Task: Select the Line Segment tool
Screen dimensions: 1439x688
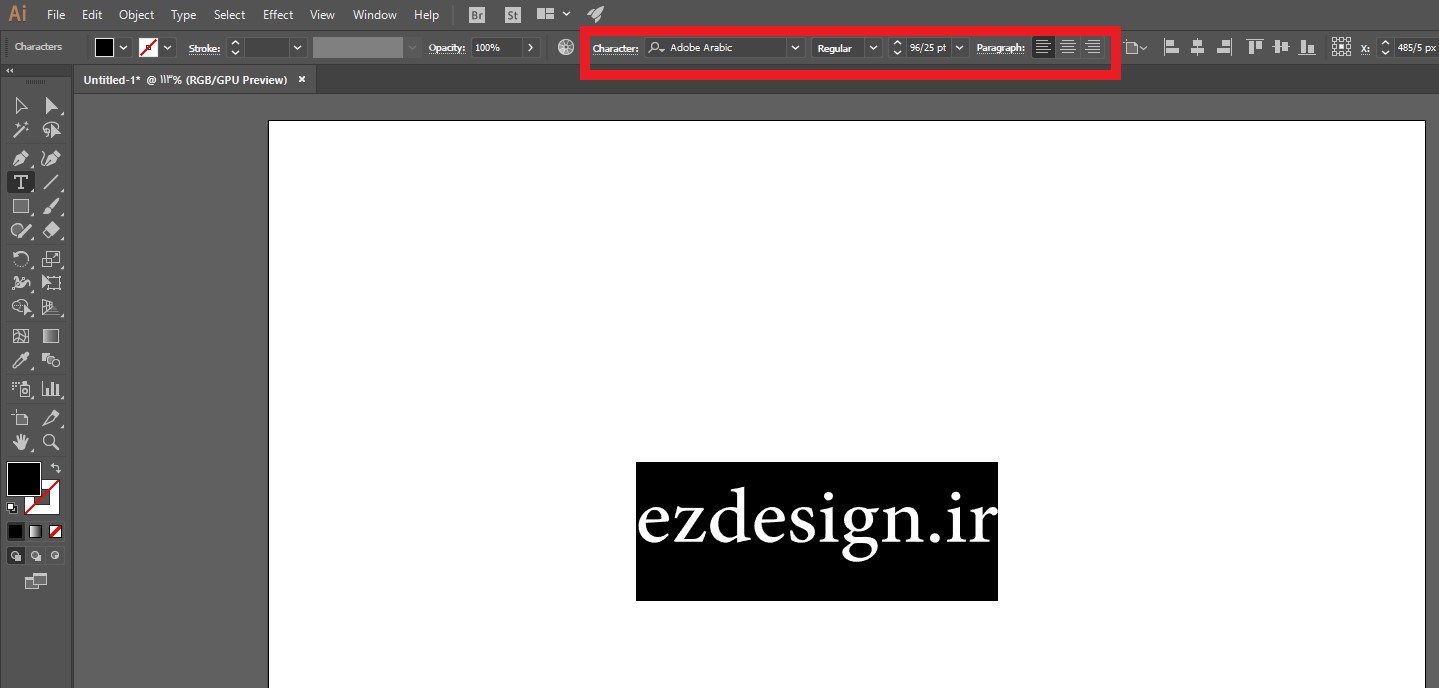Action: 51,182
